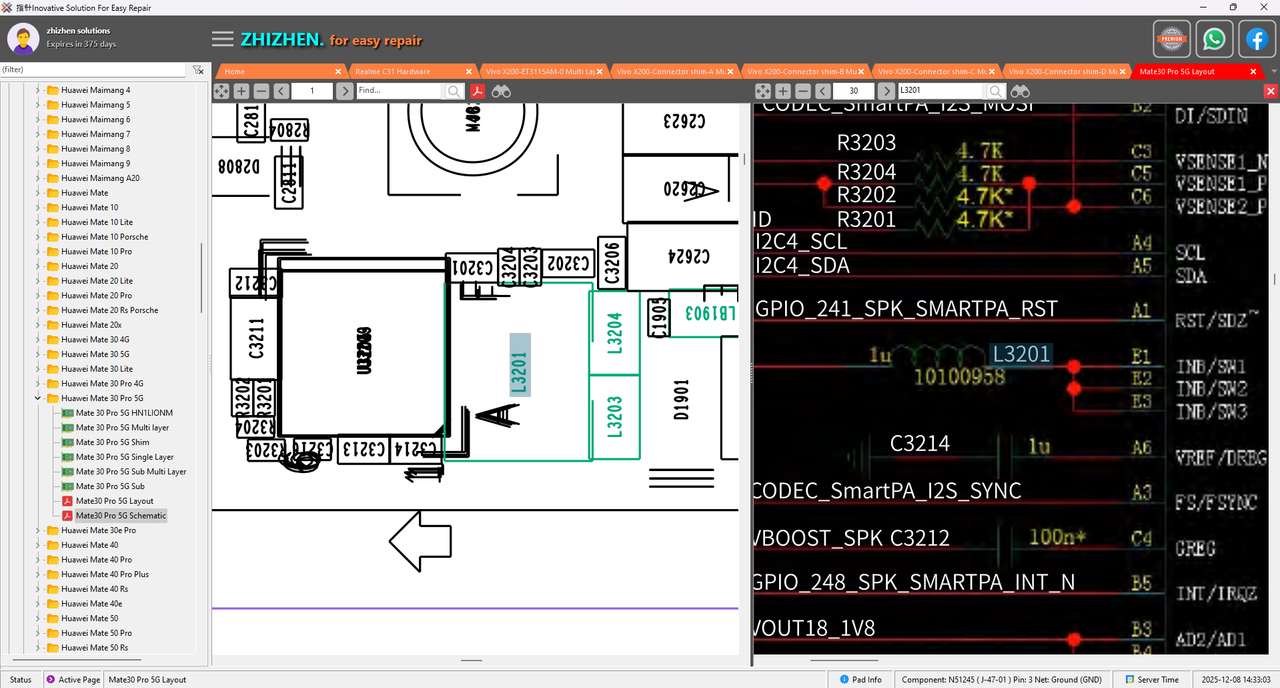This screenshot has height=688, width=1280.
Task: Expand the Huawei Mate 10 Porsche folder
Action: (38, 237)
